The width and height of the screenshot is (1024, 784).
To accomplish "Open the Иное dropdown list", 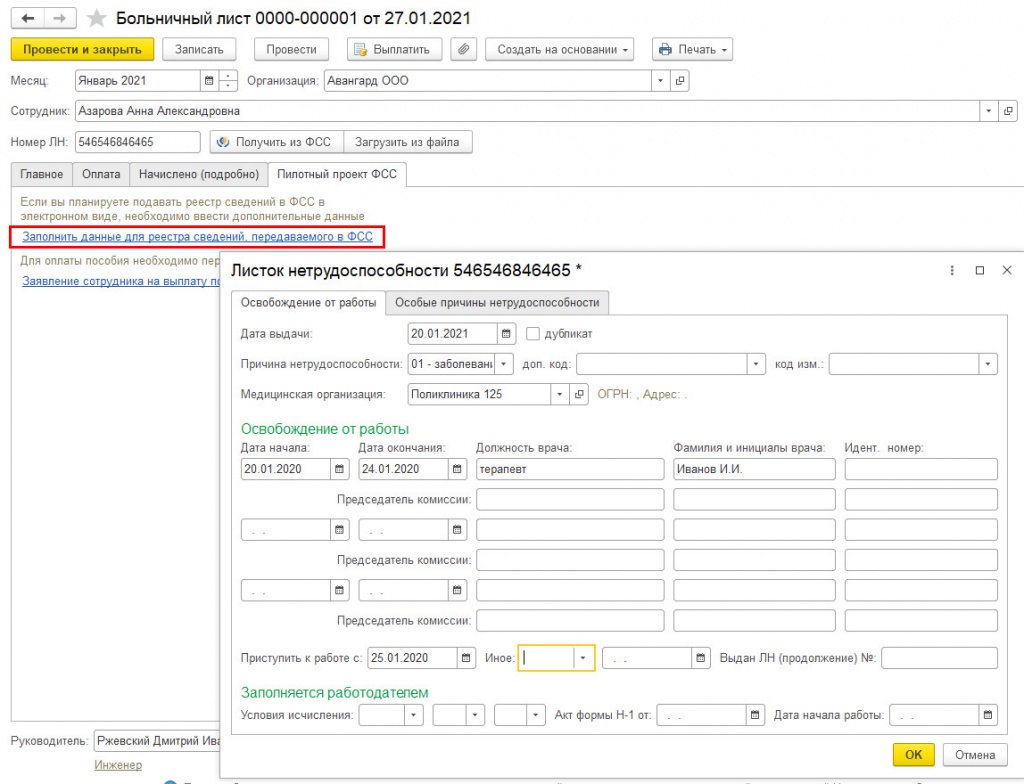I will (x=583, y=658).
